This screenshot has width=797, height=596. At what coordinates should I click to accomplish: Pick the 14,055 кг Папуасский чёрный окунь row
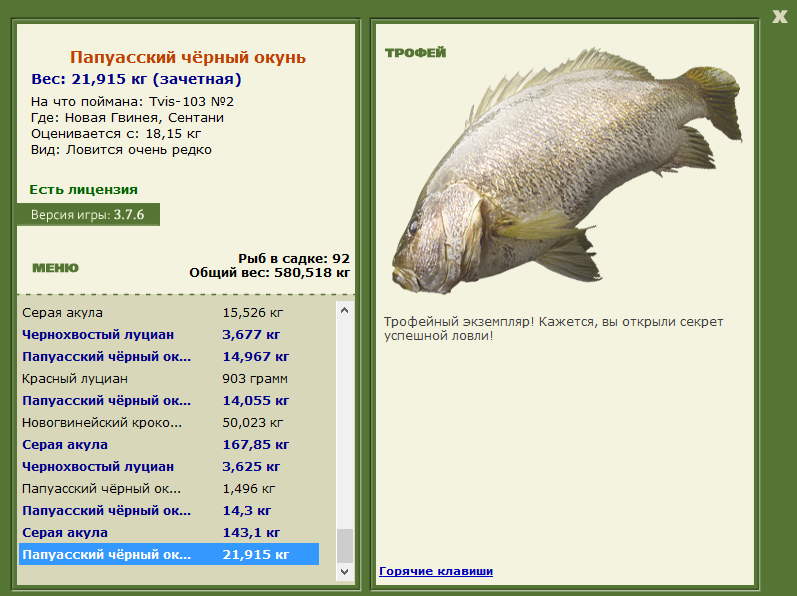(x=150, y=401)
